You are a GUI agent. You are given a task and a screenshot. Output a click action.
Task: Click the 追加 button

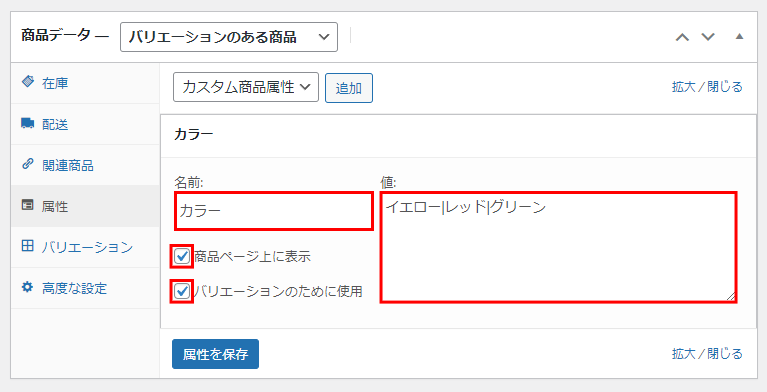[349, 88]
